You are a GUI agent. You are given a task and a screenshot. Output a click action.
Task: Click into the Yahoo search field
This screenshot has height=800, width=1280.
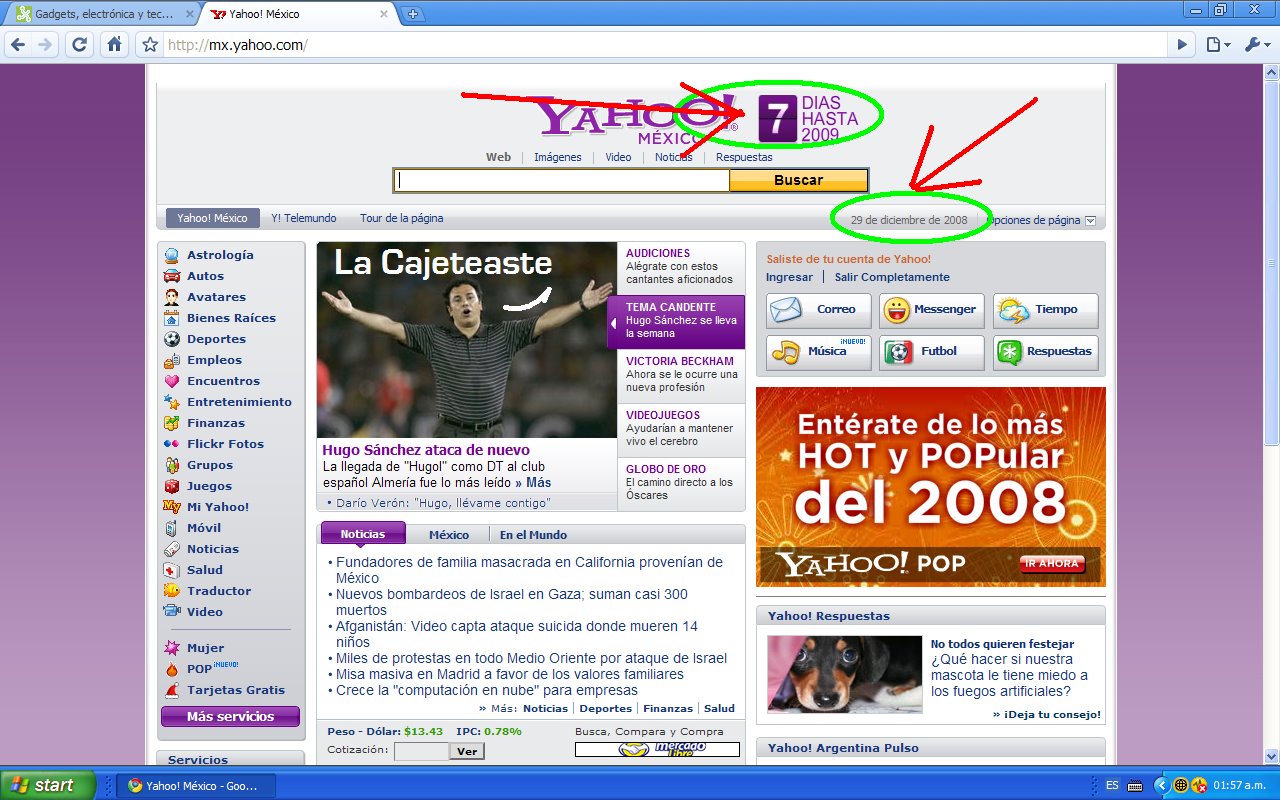click(x=562, y=180)
